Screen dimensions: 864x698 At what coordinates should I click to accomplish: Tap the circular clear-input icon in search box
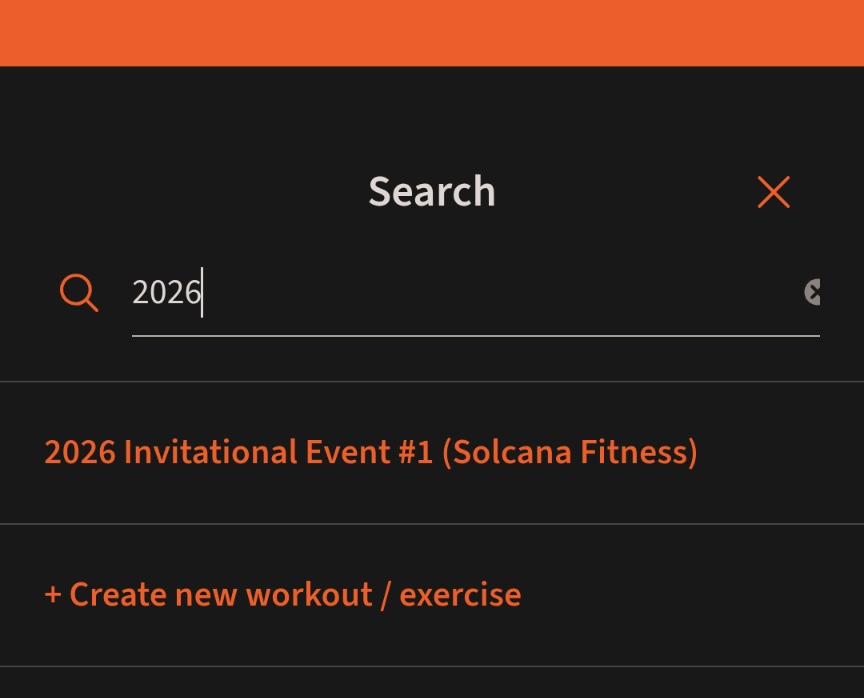pyautogui.click(x=812, y=293)
